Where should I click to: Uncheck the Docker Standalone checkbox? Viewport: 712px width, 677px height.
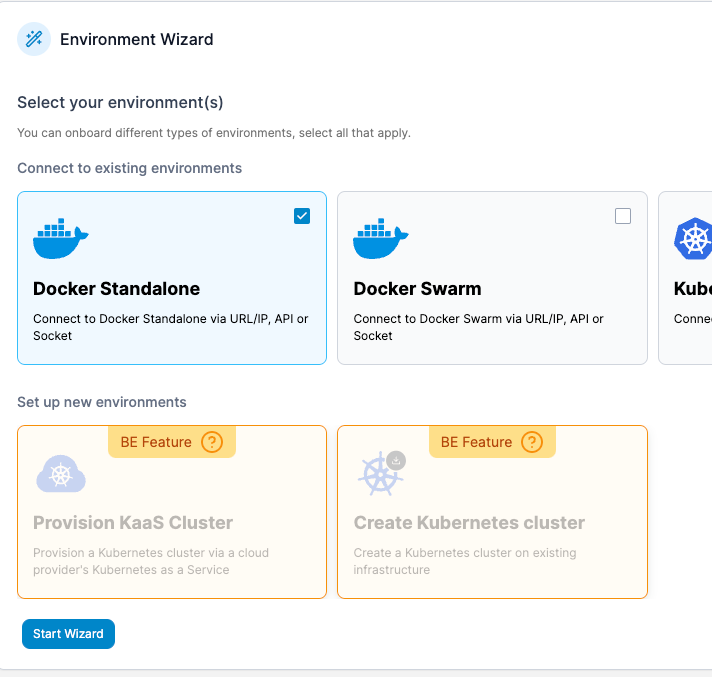point(302,216)
